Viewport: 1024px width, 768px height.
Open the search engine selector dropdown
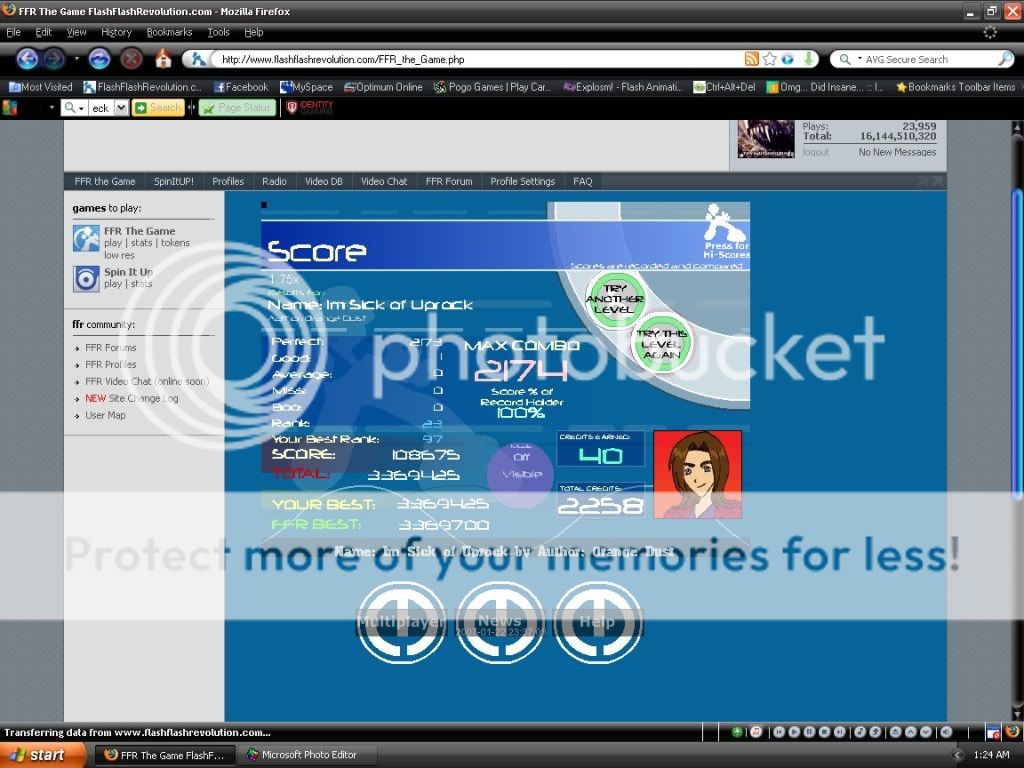[848, 60]
